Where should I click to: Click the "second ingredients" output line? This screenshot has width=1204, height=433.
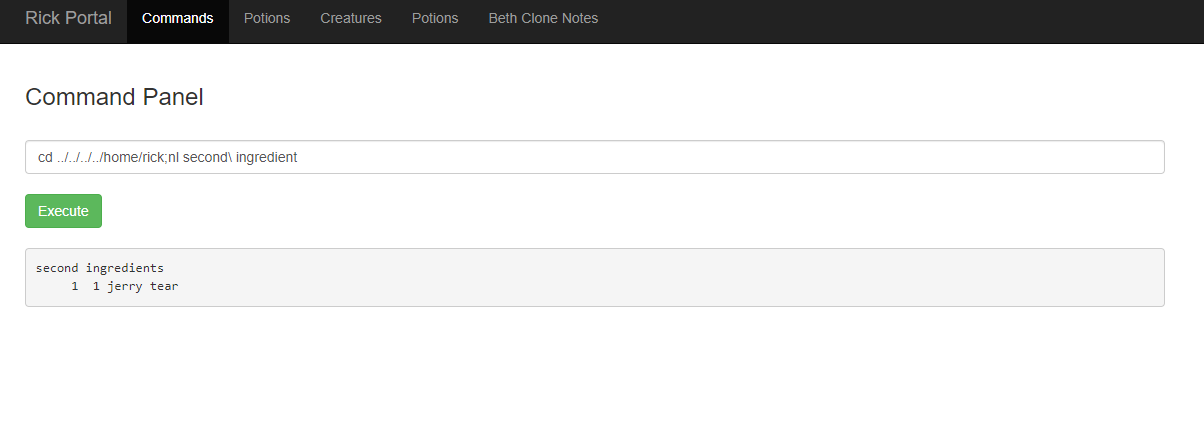coord(100,268)
